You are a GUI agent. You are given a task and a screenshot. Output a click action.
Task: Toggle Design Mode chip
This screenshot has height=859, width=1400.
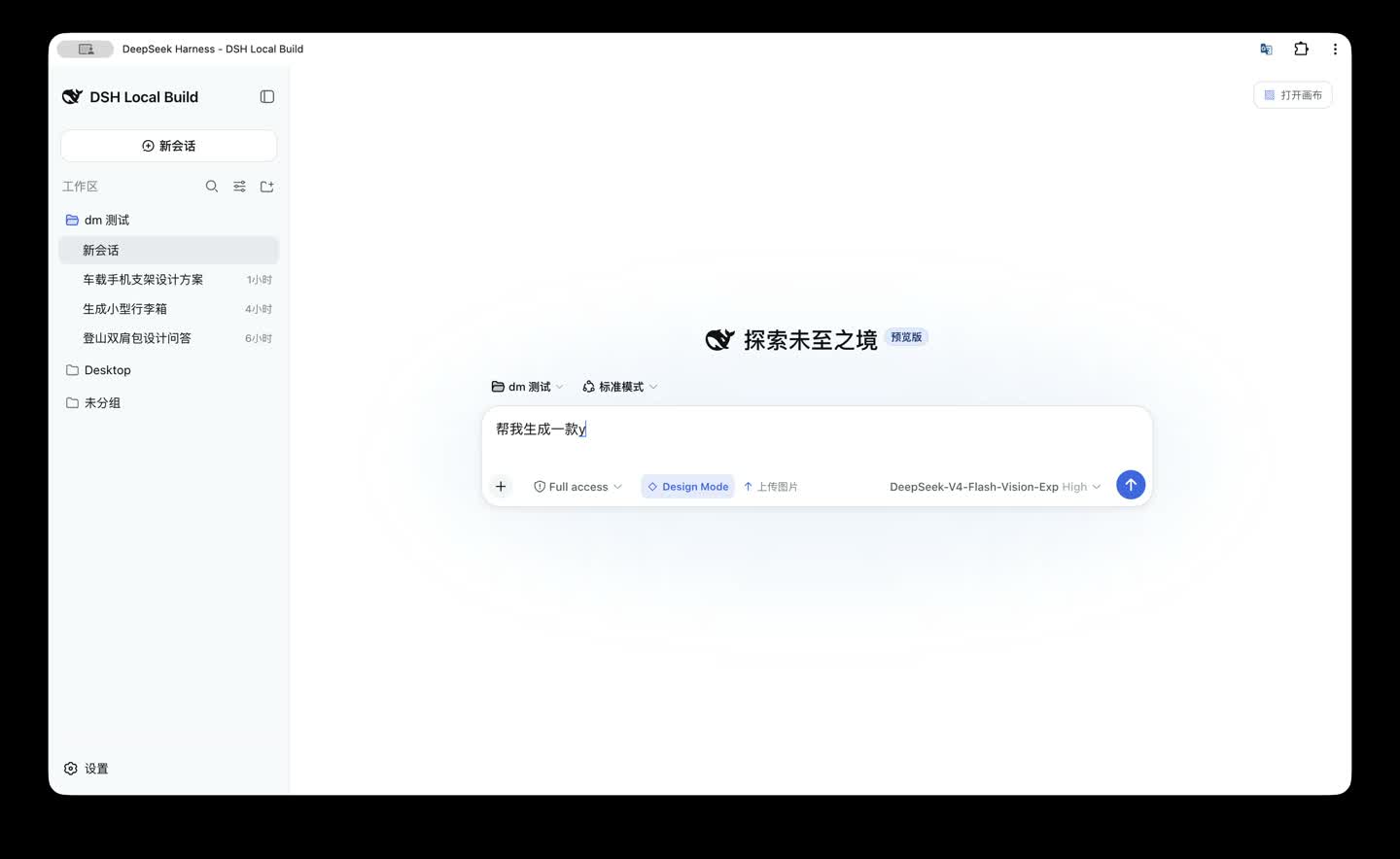click(x=687, y=487)
